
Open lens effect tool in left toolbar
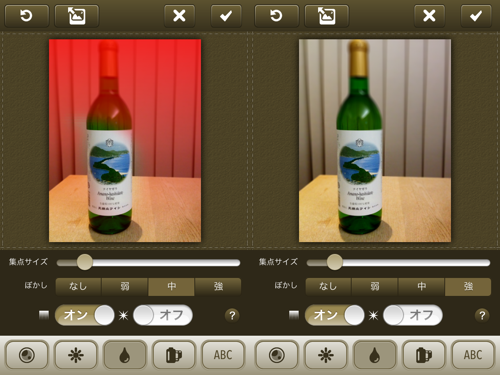tap(27, 355)
